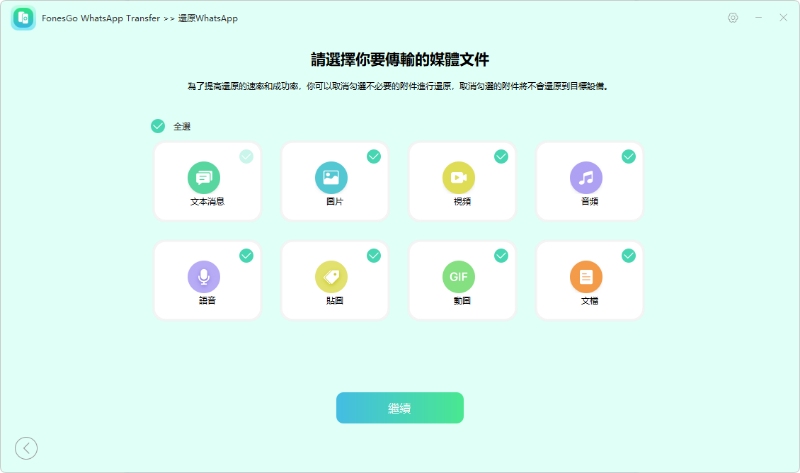Click the purple music note audio icon
Viewport: 800px width, 473px height.
coord(586,178)
